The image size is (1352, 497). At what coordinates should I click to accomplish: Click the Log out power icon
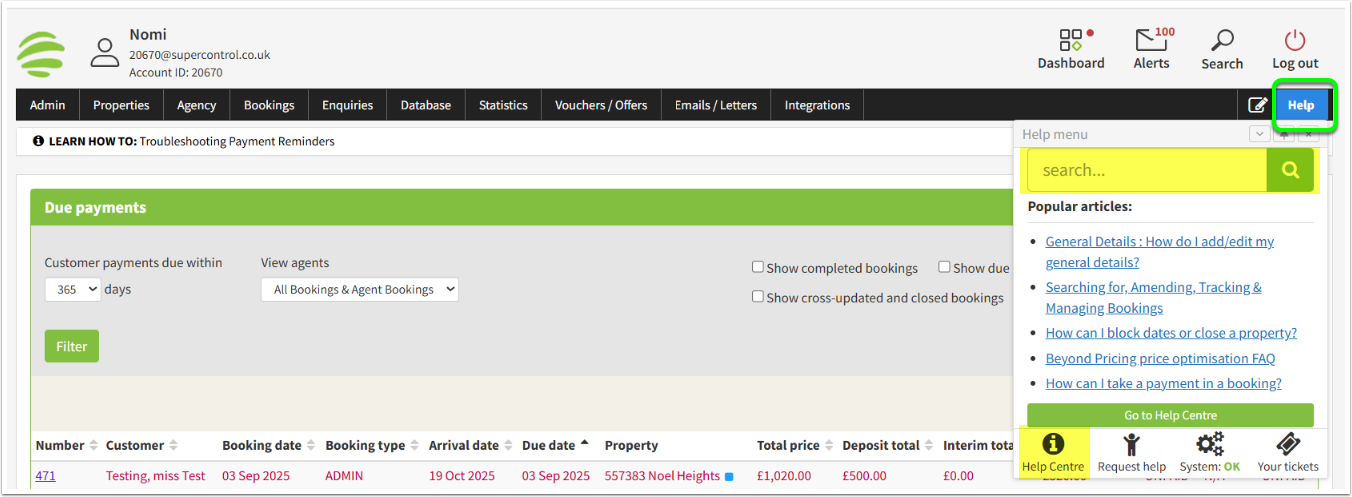1295,41
